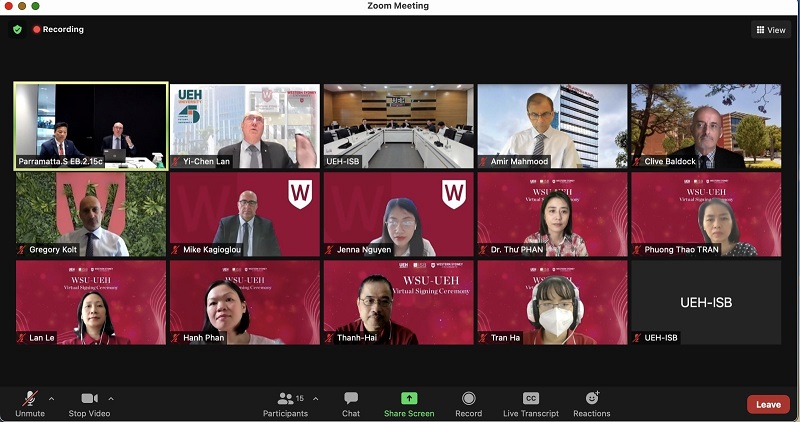This screenshot has height=422, width=800.
Task: Click Phuong Thao TRAN muted mic icon
Action: (x=637, y=250)
